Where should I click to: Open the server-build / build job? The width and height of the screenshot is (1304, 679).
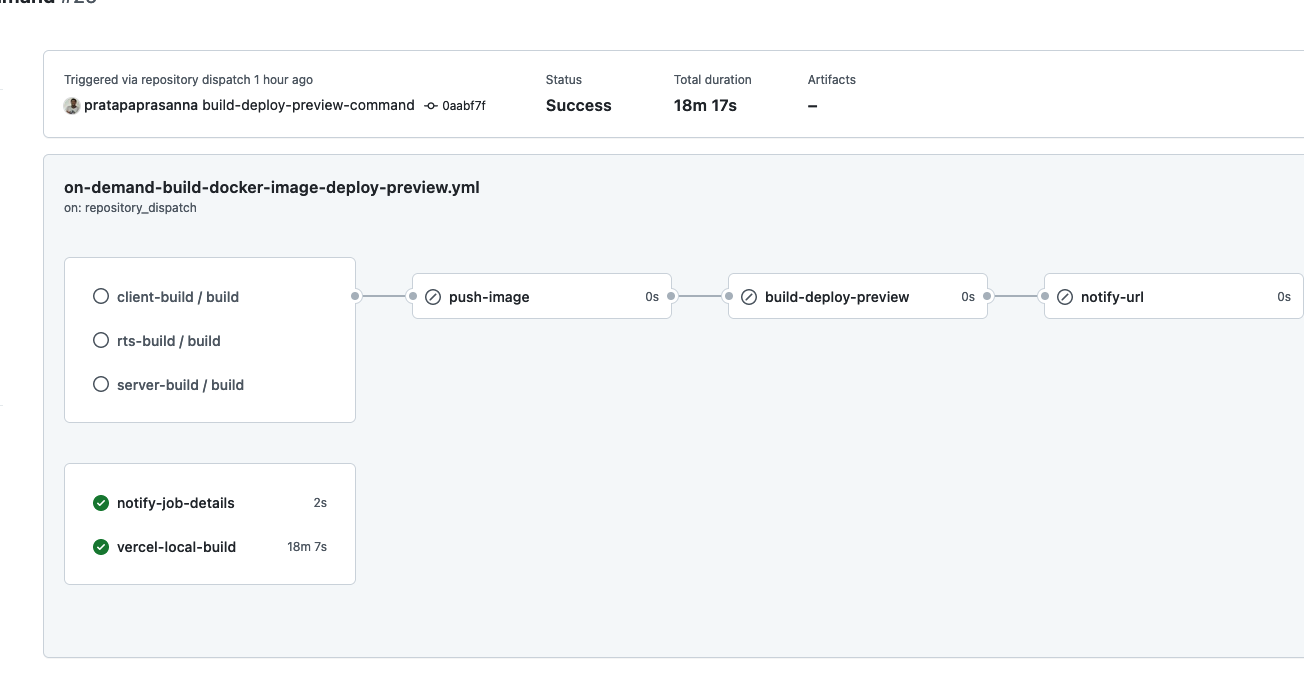click(180, 385)
